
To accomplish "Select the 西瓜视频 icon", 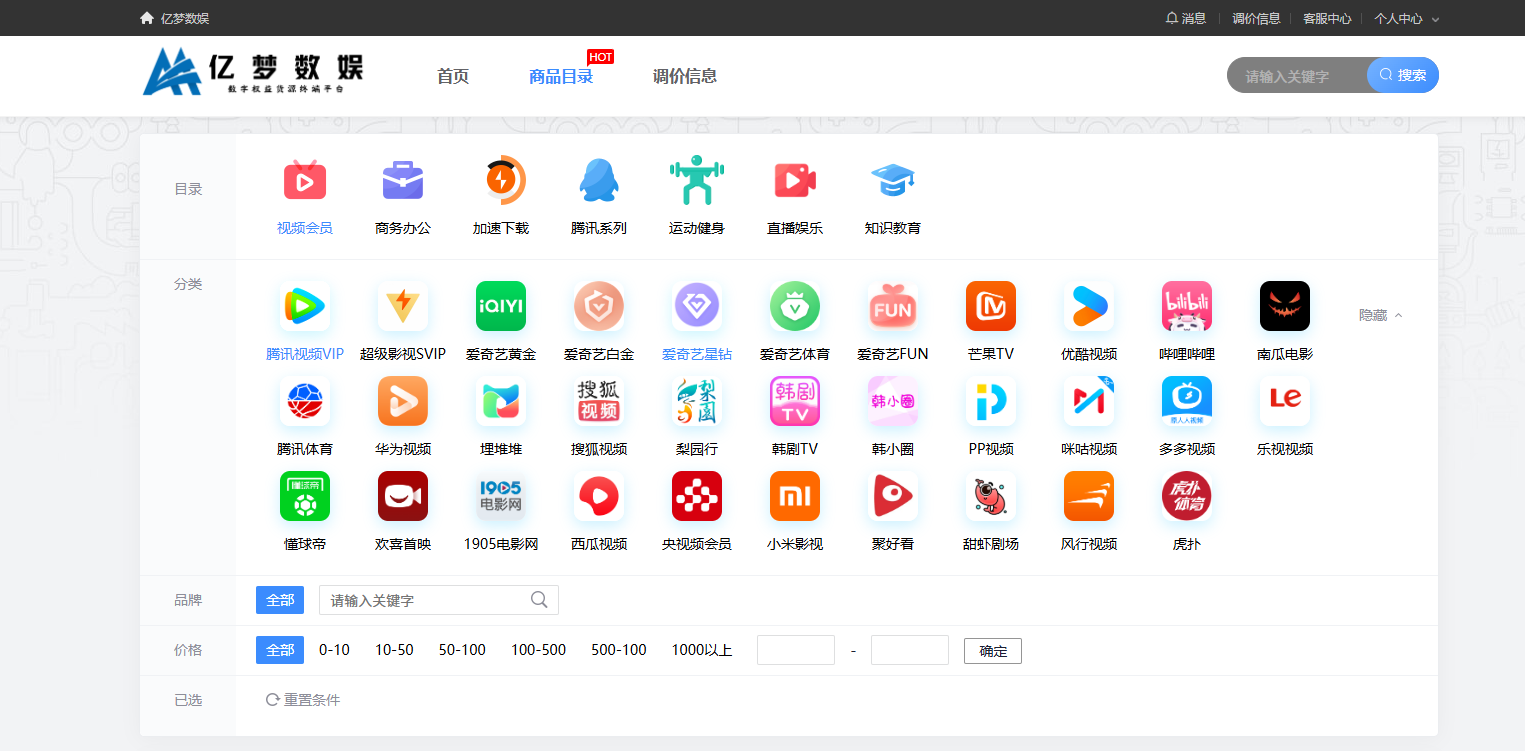I will [599, 496].
